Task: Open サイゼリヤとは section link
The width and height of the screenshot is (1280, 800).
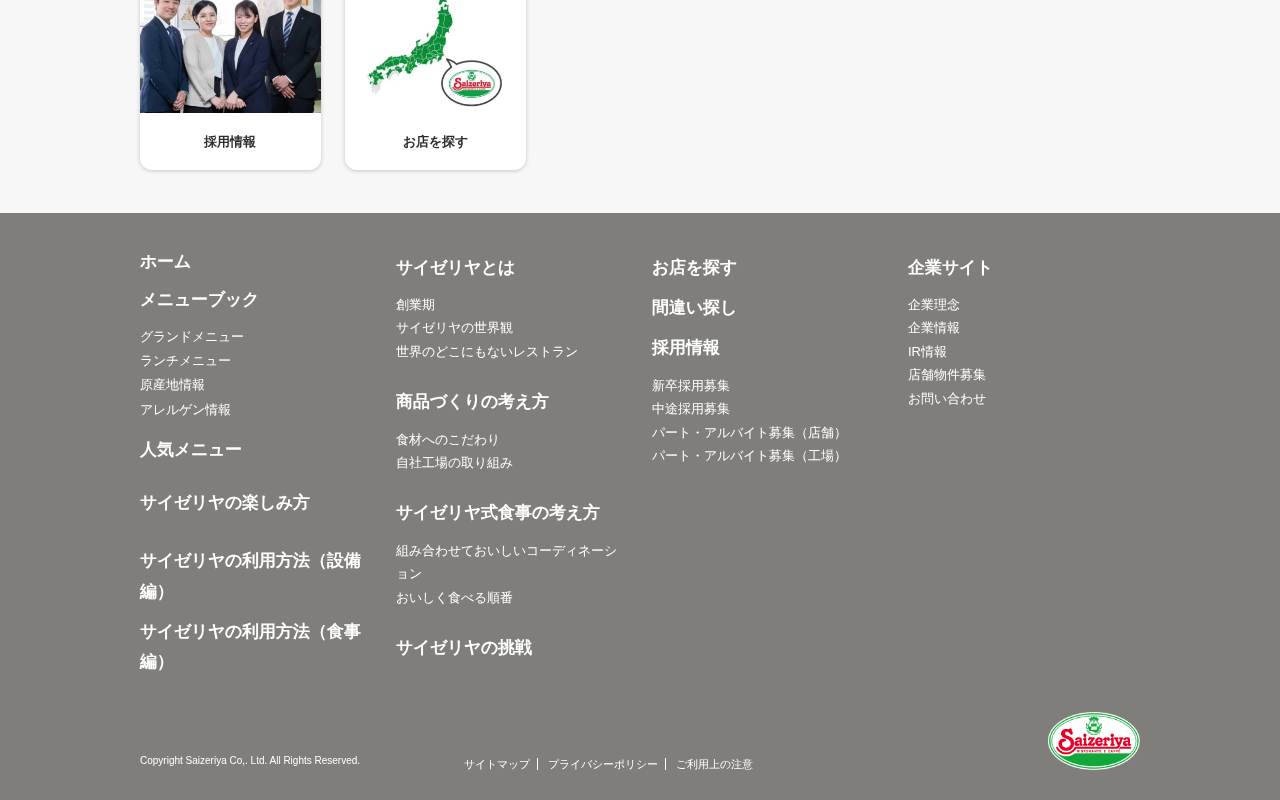Action: pyautogui.click(x=455, y=268)
